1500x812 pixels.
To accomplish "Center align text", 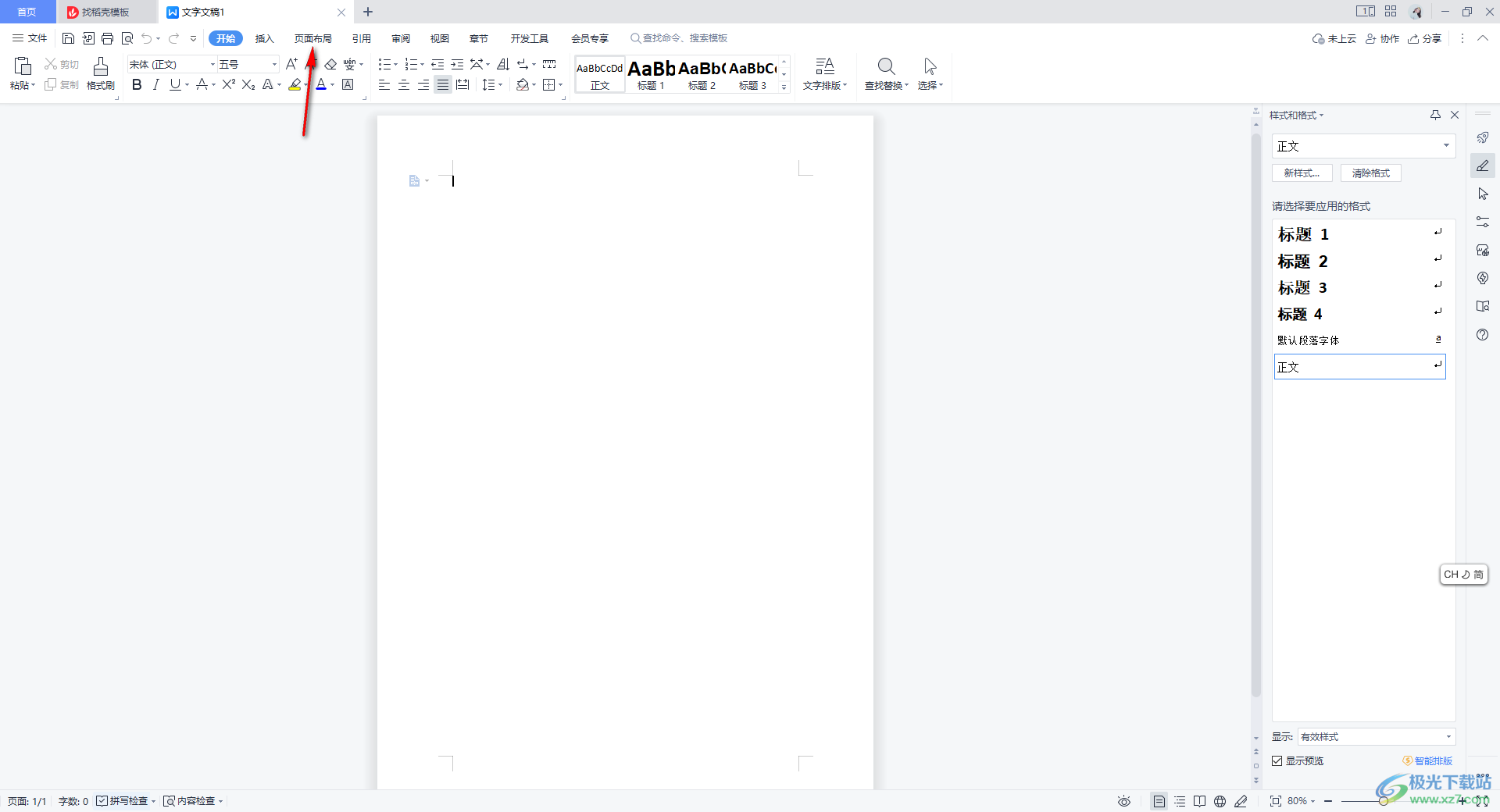I will click(404, 84).
